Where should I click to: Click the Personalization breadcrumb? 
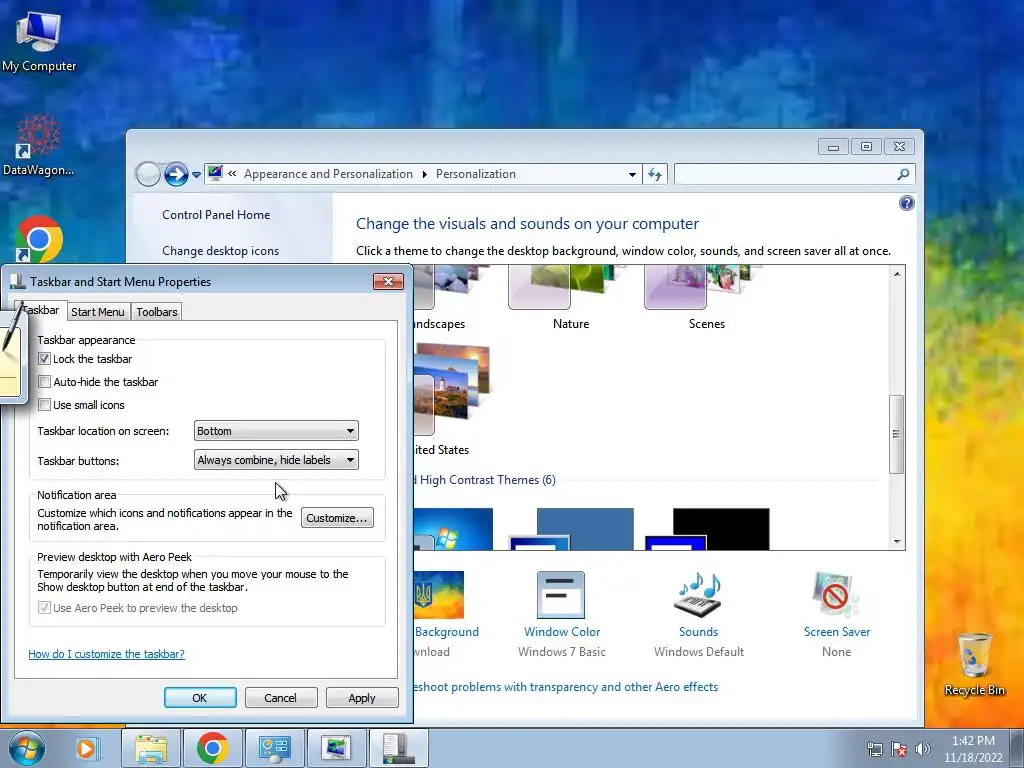(475, 174)
